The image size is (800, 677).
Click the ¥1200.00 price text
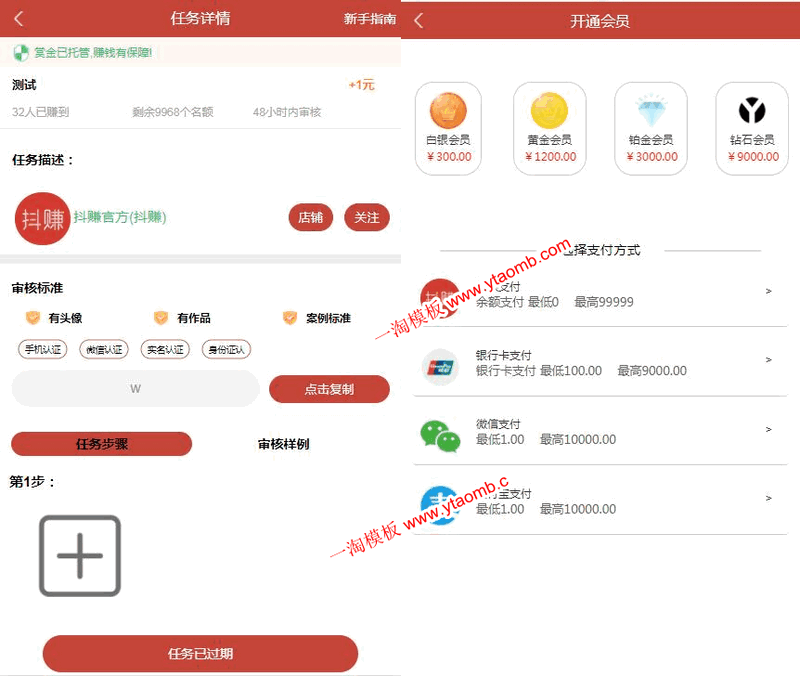pyautogui.click(x=551, y=157)
